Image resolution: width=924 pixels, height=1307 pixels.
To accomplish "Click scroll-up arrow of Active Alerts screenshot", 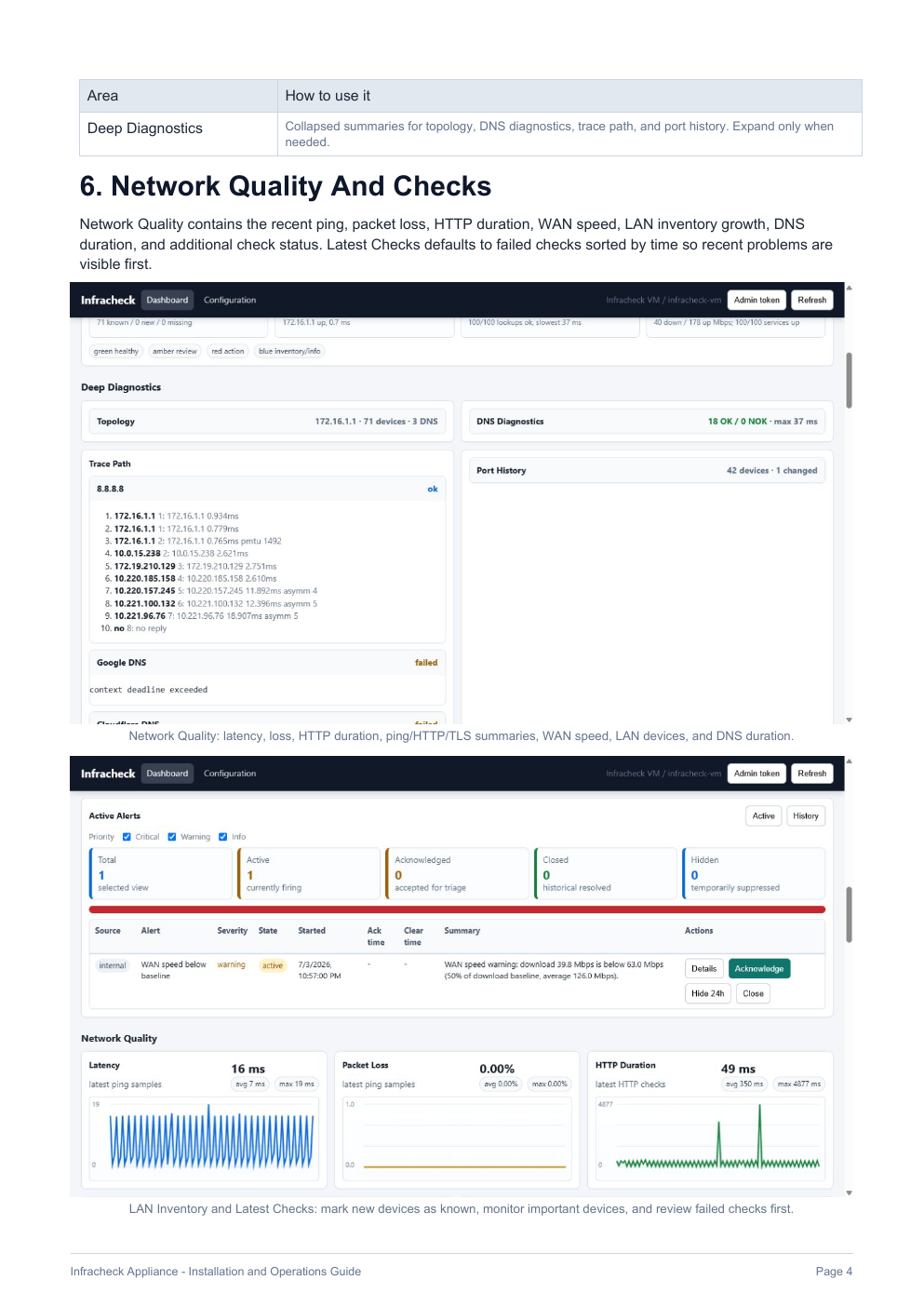I will tap(849, 761).
